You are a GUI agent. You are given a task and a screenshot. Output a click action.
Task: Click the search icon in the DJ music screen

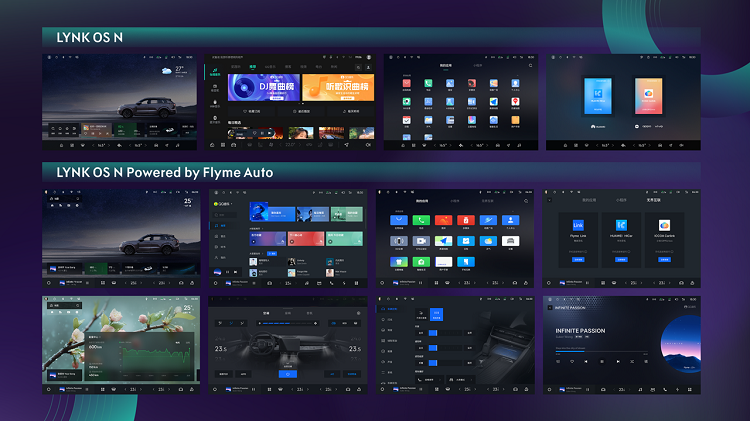pos(358,67)
